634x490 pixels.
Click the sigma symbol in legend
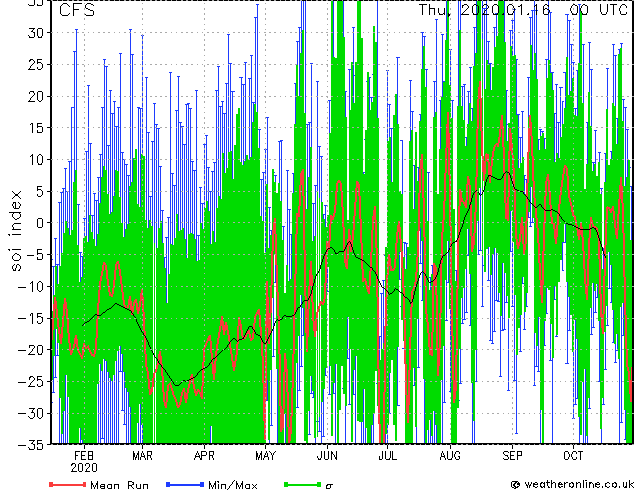click(329, 486)
